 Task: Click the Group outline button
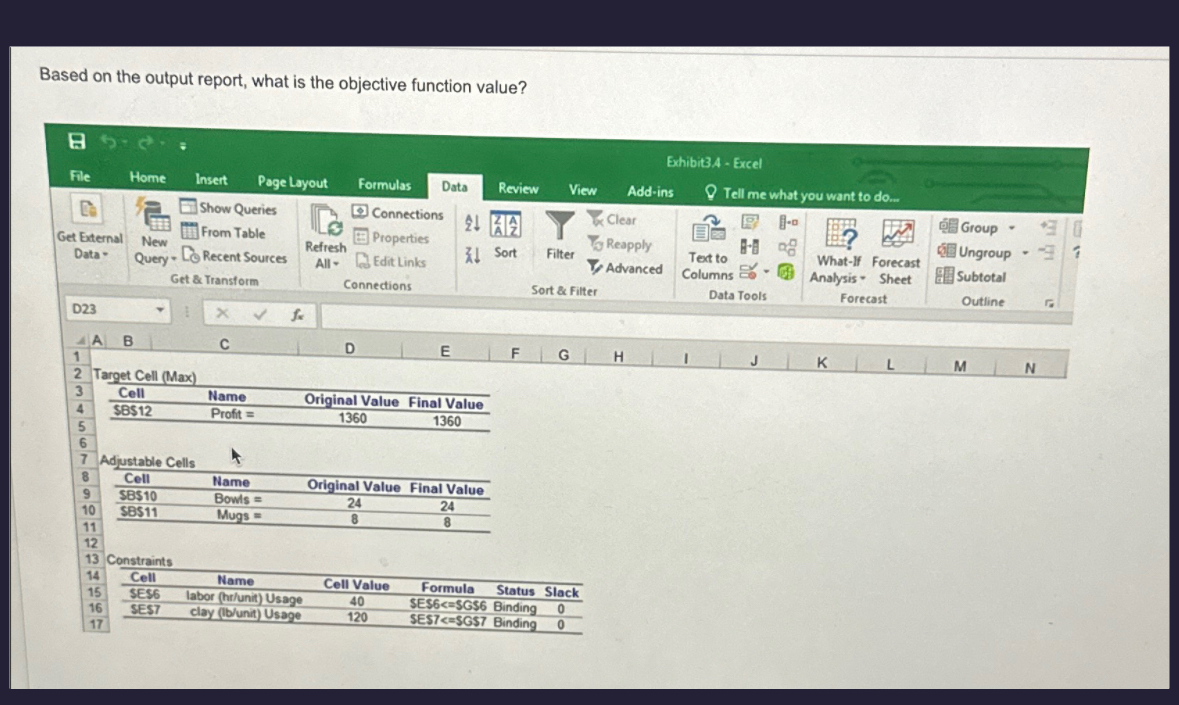click(968, 227)
